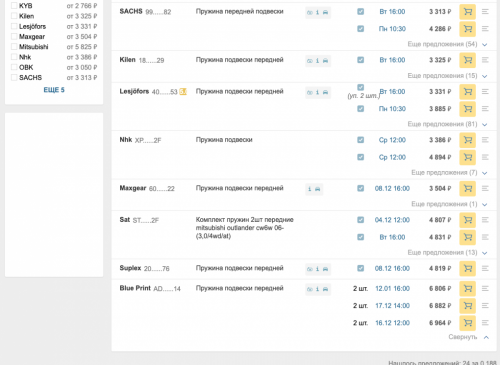
Task: Tick the Mitsubishi brand filter checkbox
Action: [x=14, y=47]
